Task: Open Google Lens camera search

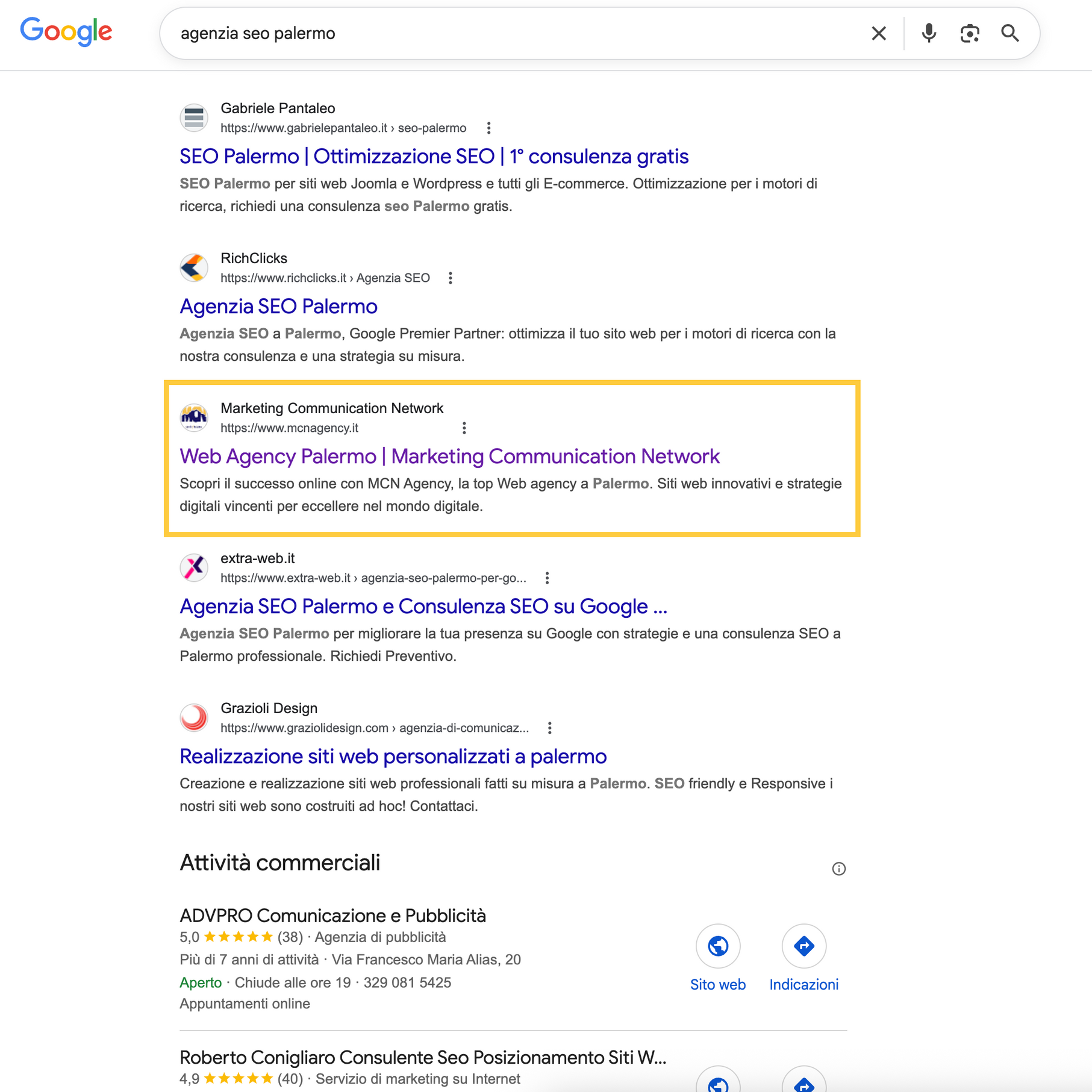Action: (969, 33)
